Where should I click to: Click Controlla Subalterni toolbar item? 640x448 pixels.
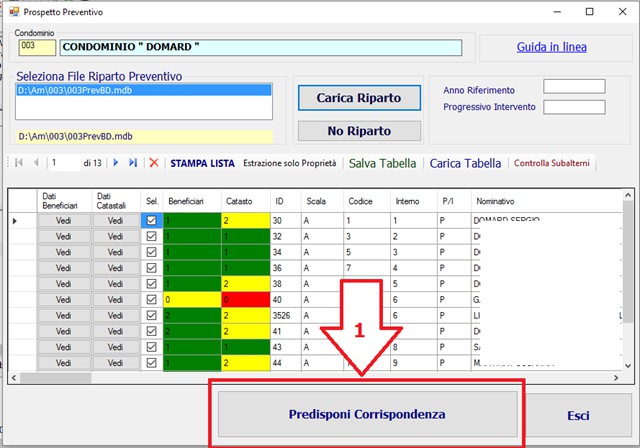pos(552,163)
